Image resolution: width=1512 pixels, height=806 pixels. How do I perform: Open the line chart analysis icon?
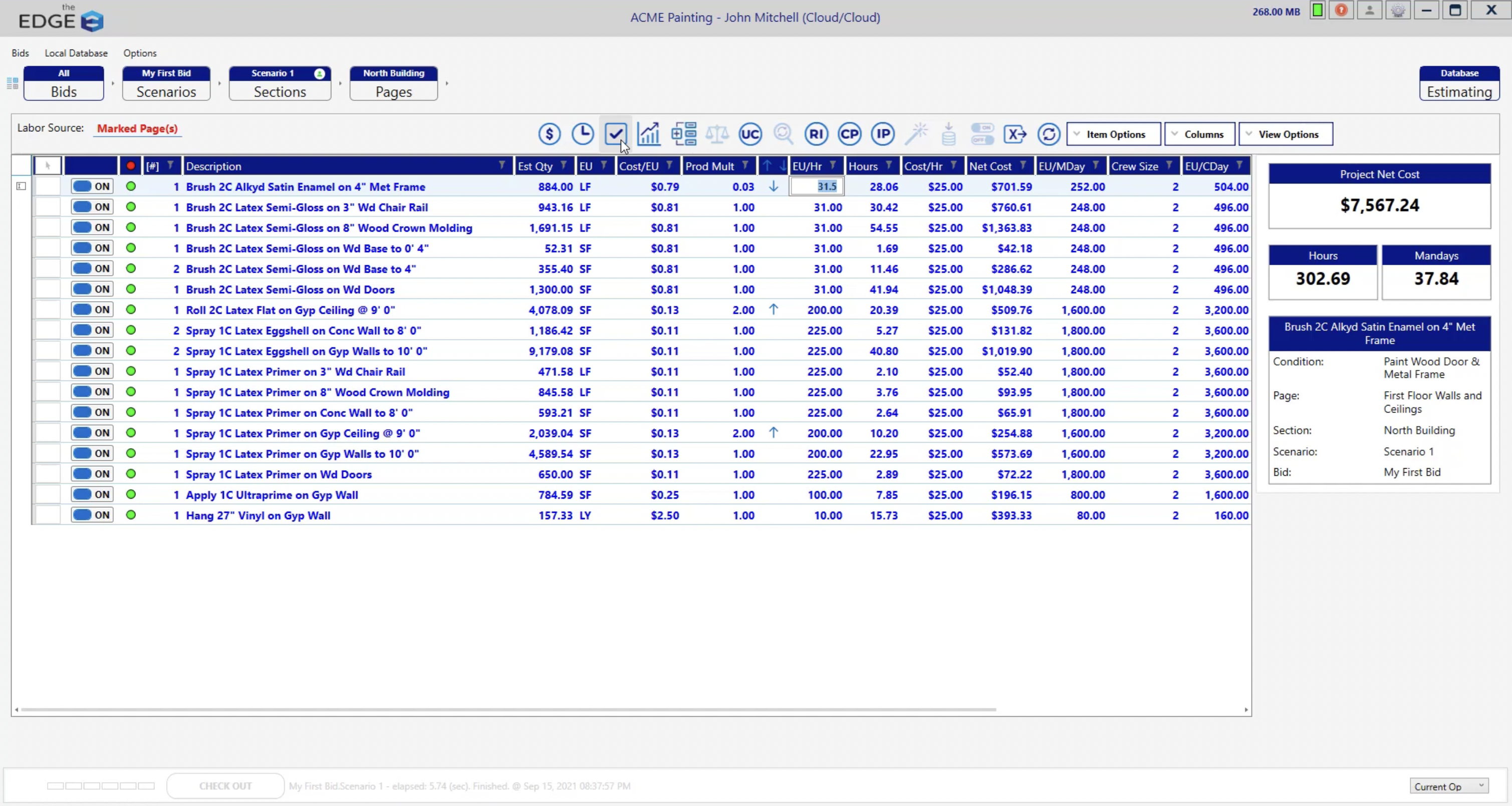coord(649,134)
